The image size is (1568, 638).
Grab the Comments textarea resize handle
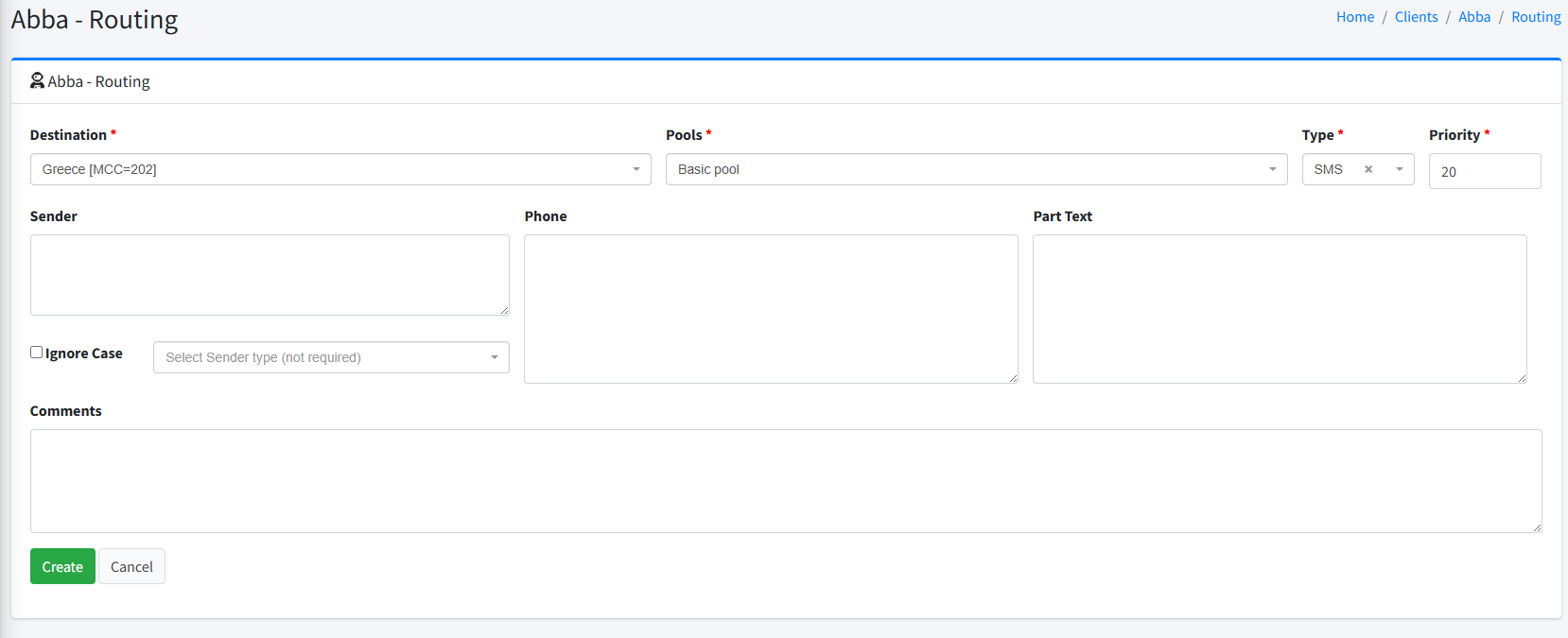(x=1537, y=527)
